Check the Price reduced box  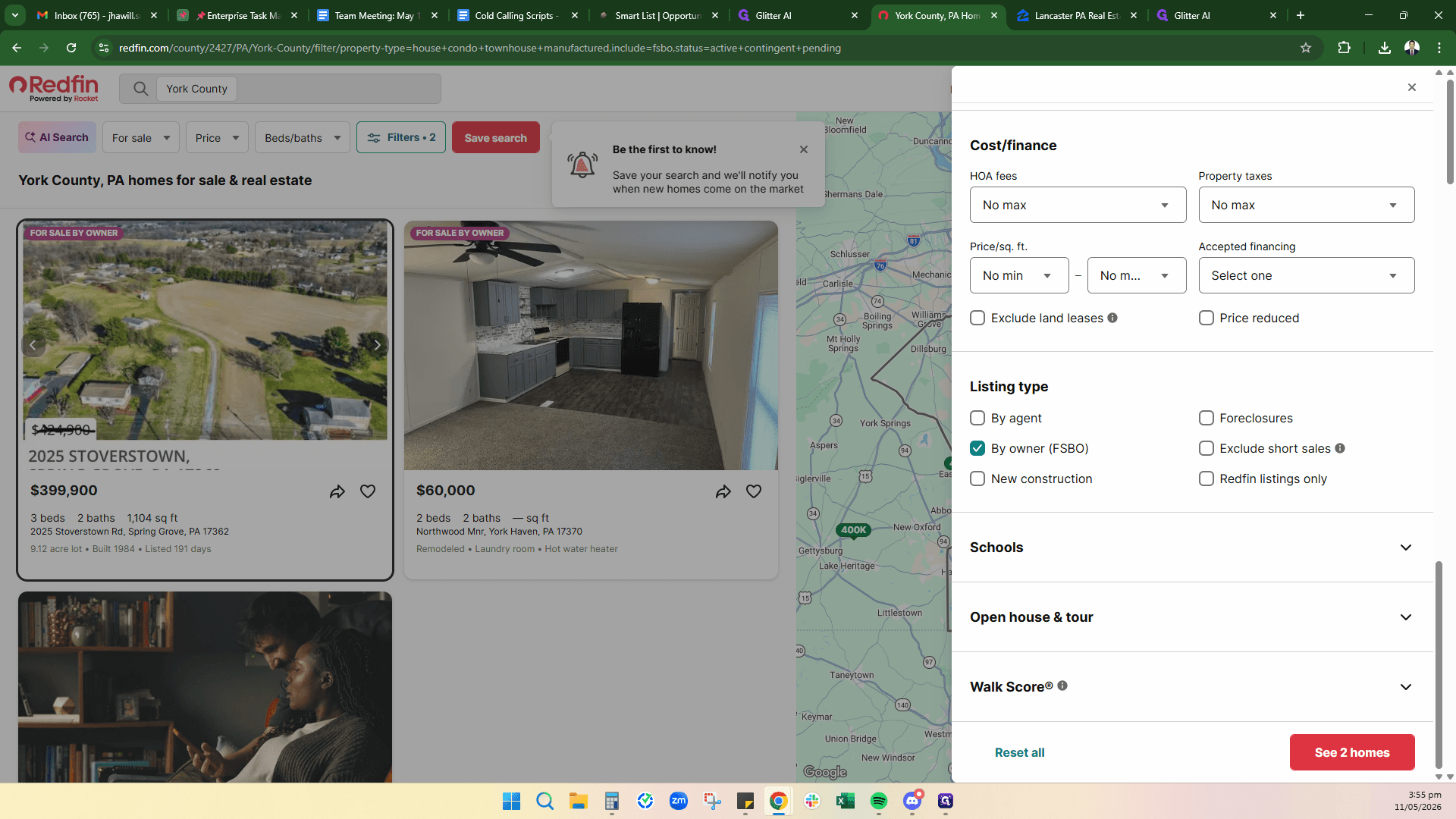click(1207, 318)
